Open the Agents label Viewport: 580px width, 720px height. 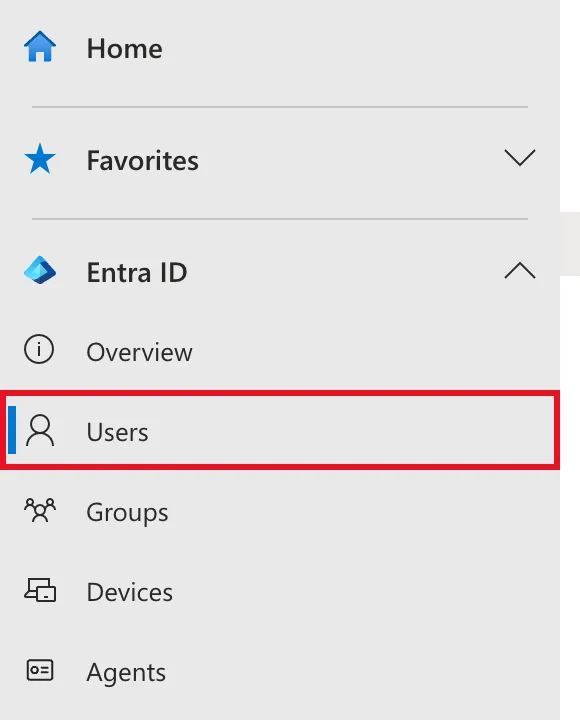[126, 673]
